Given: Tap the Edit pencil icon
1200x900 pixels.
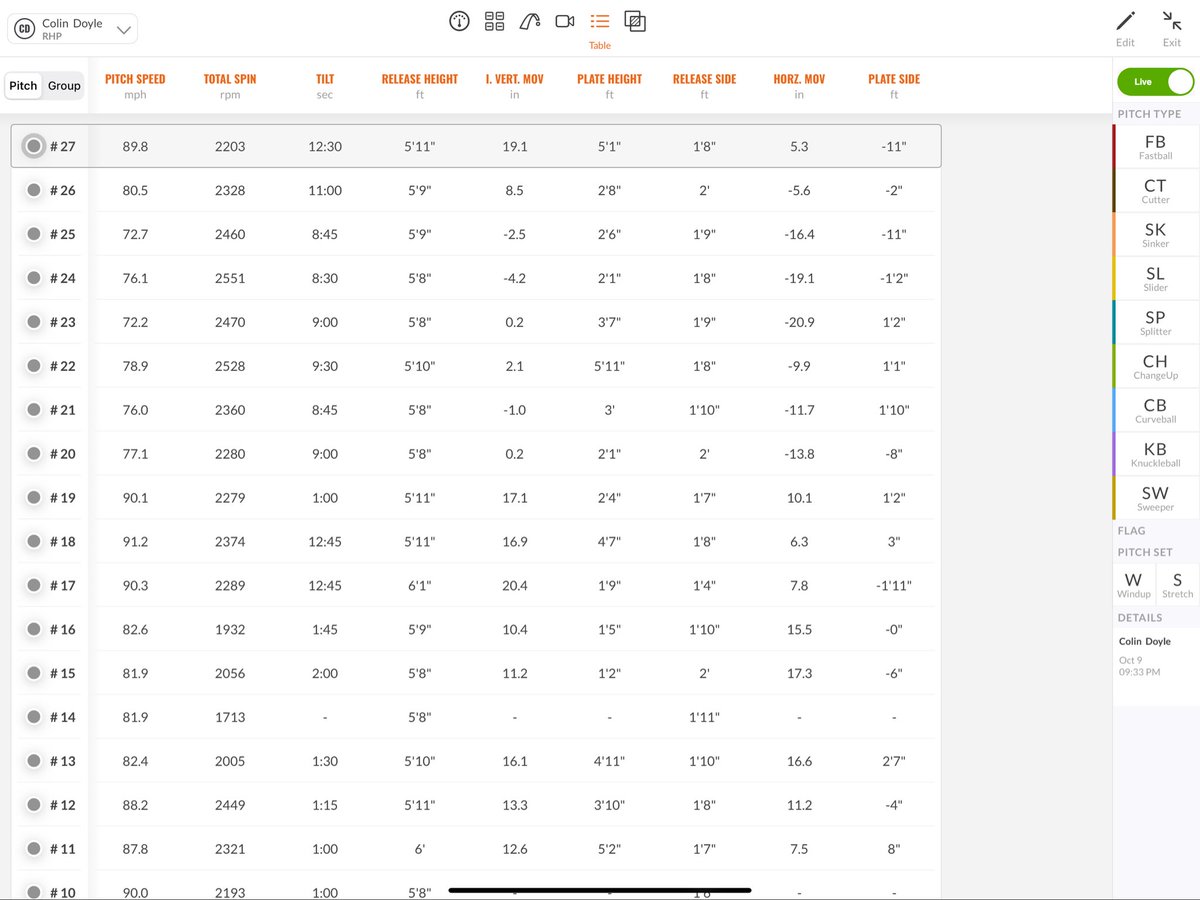Looking at the screenshot, I should [x=1125, y=21].
